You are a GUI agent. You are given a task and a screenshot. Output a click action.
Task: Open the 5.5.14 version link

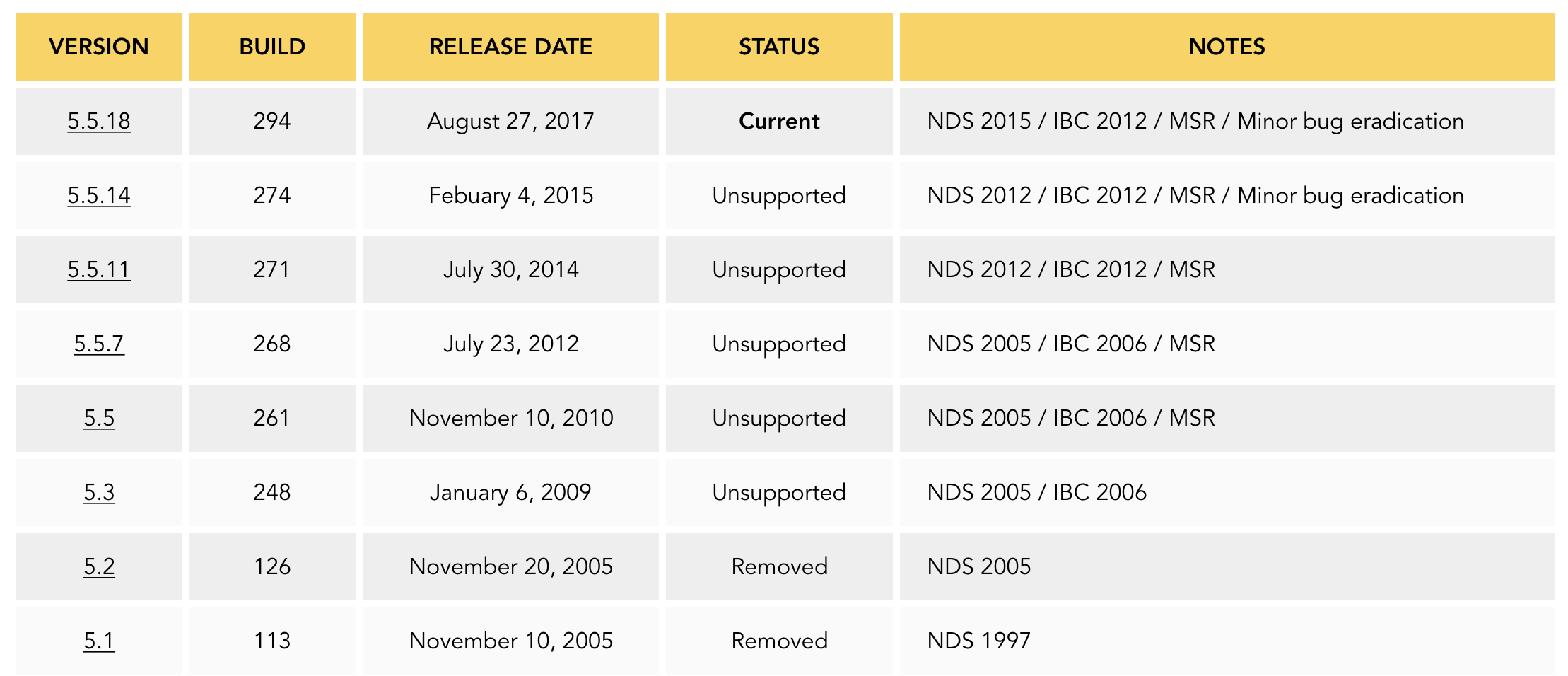coord(99,195)
